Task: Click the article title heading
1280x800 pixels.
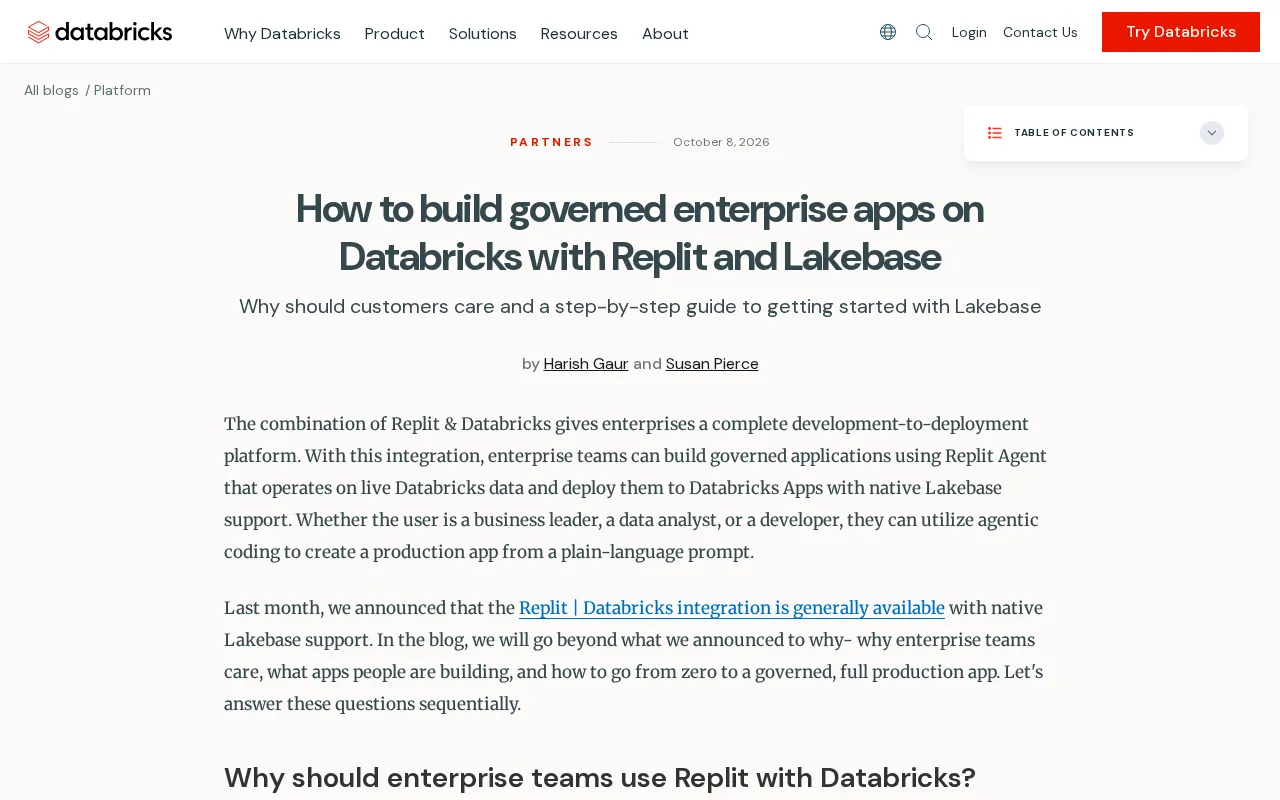Action: point(640,233)
